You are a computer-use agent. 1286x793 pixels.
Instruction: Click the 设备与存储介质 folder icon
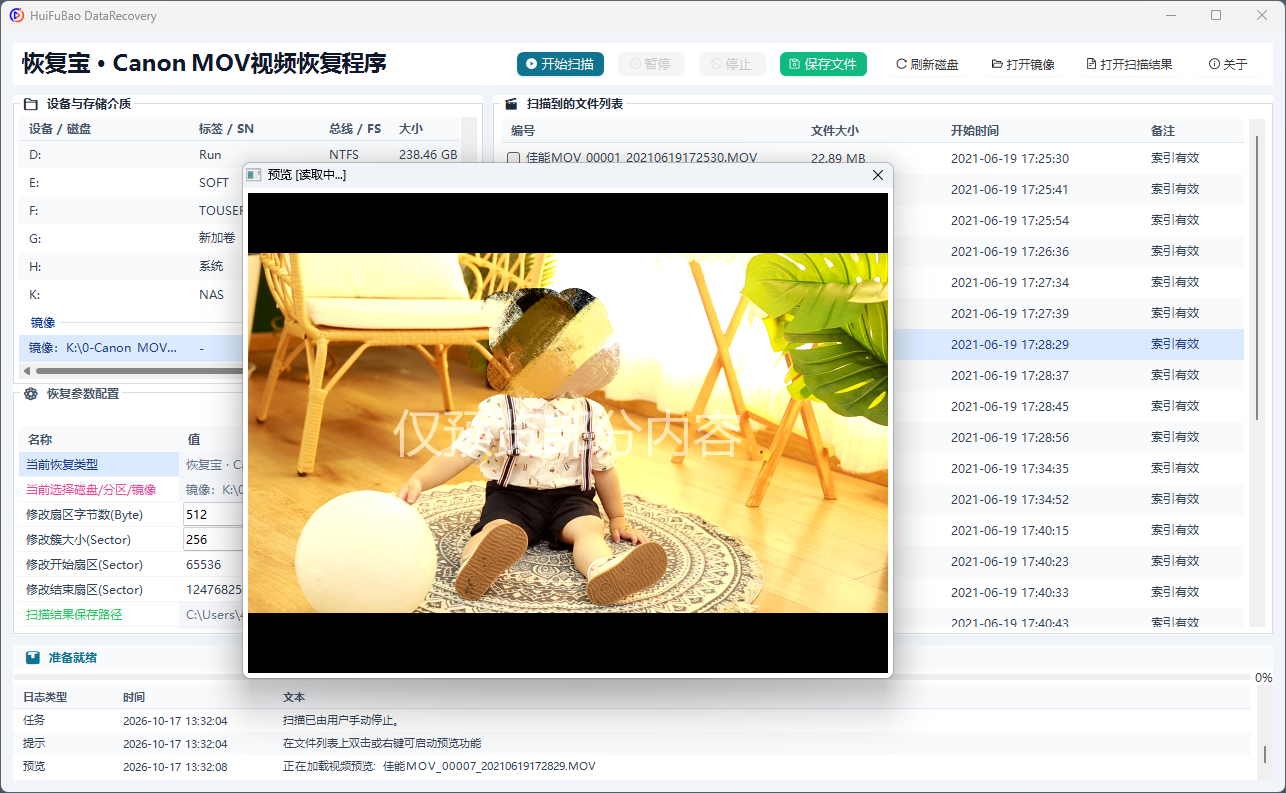31,104
